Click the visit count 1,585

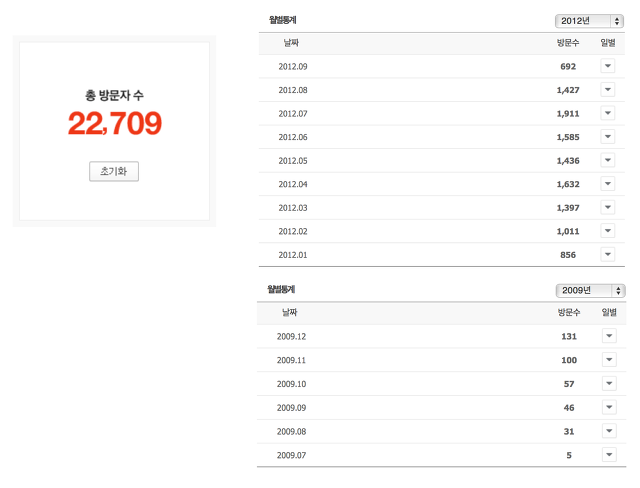(568, 137)
